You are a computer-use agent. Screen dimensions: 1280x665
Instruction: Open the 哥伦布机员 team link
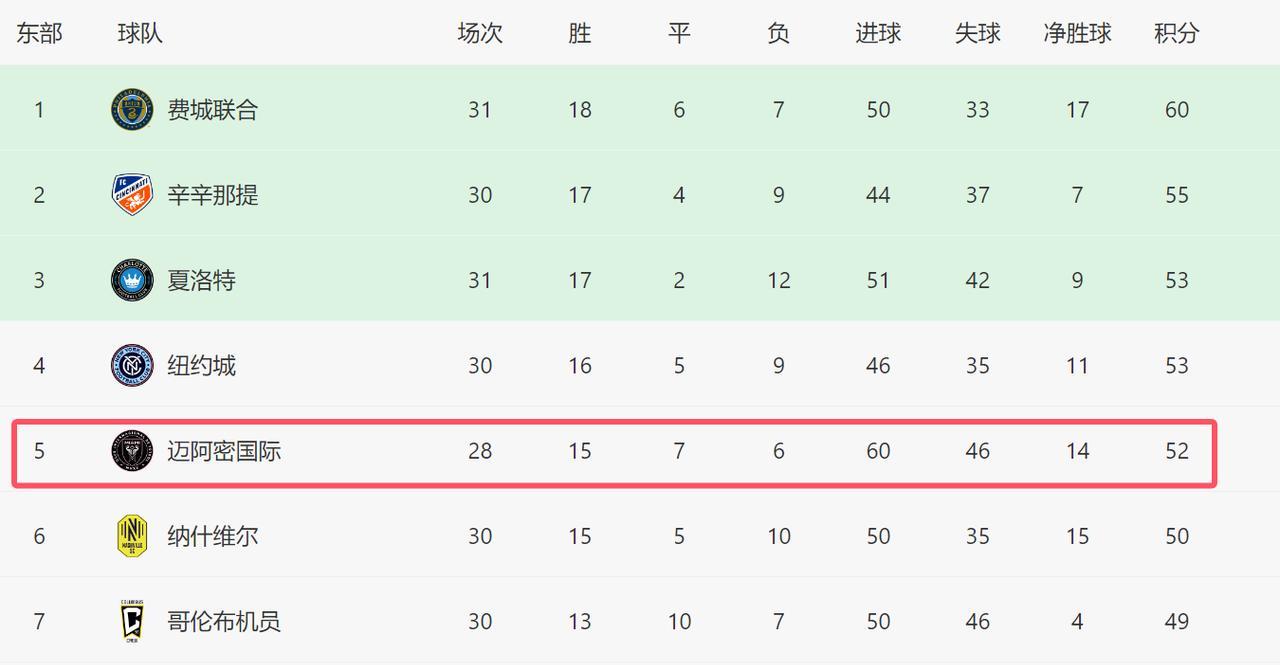(x=224, y=621)
